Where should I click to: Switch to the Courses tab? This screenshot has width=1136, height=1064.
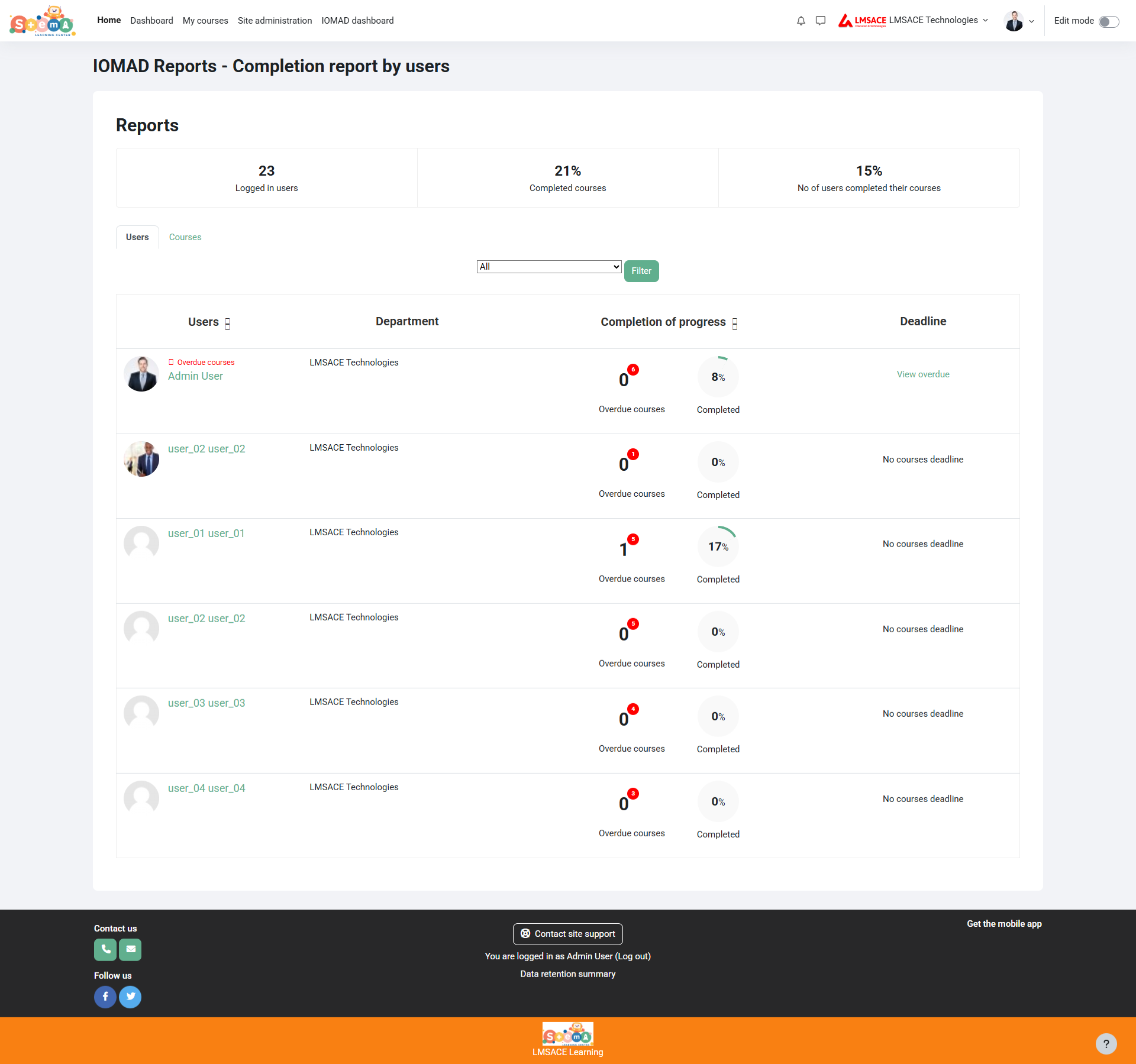(185, 237)
